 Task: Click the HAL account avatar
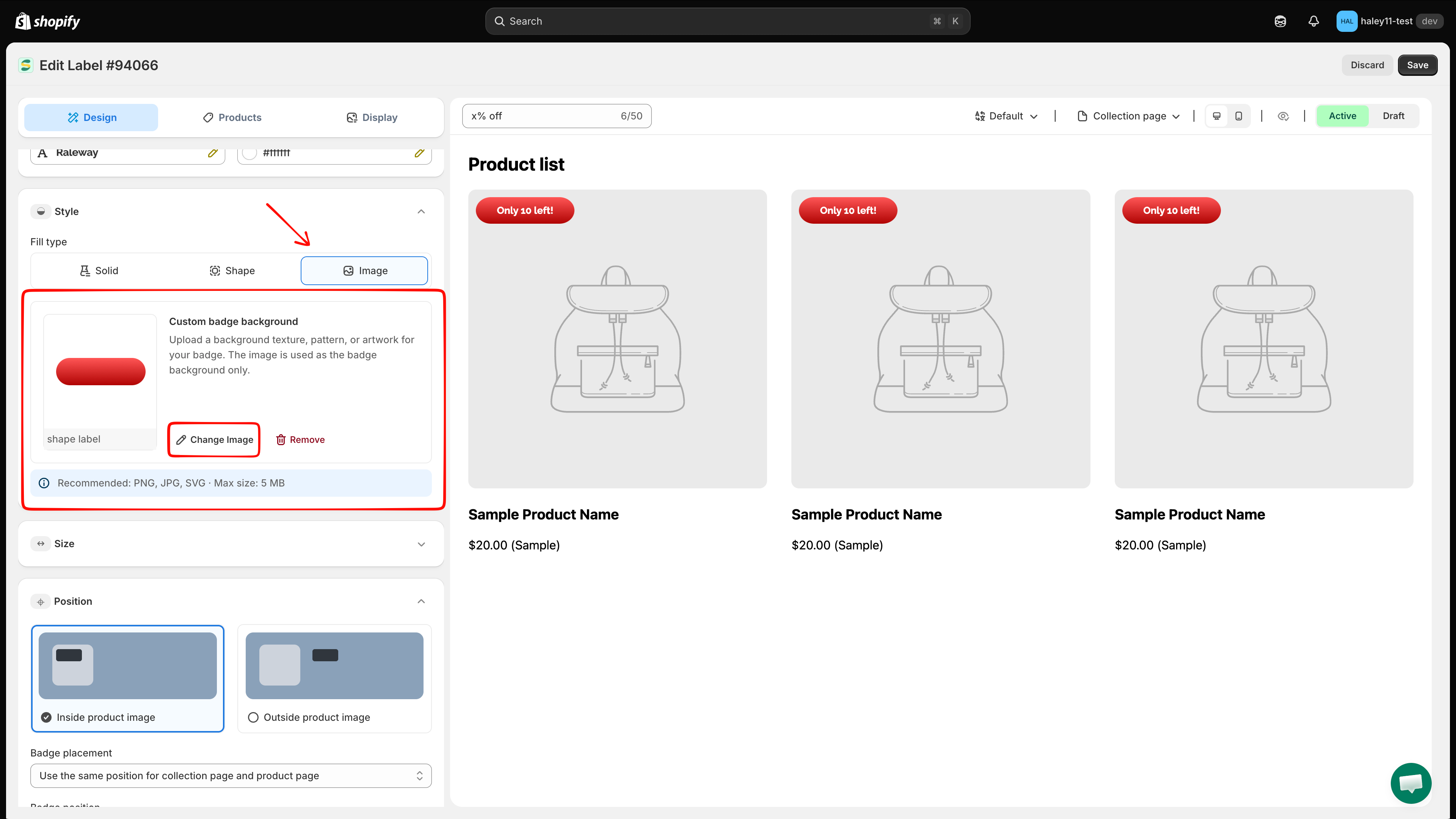coord(1346,21)
